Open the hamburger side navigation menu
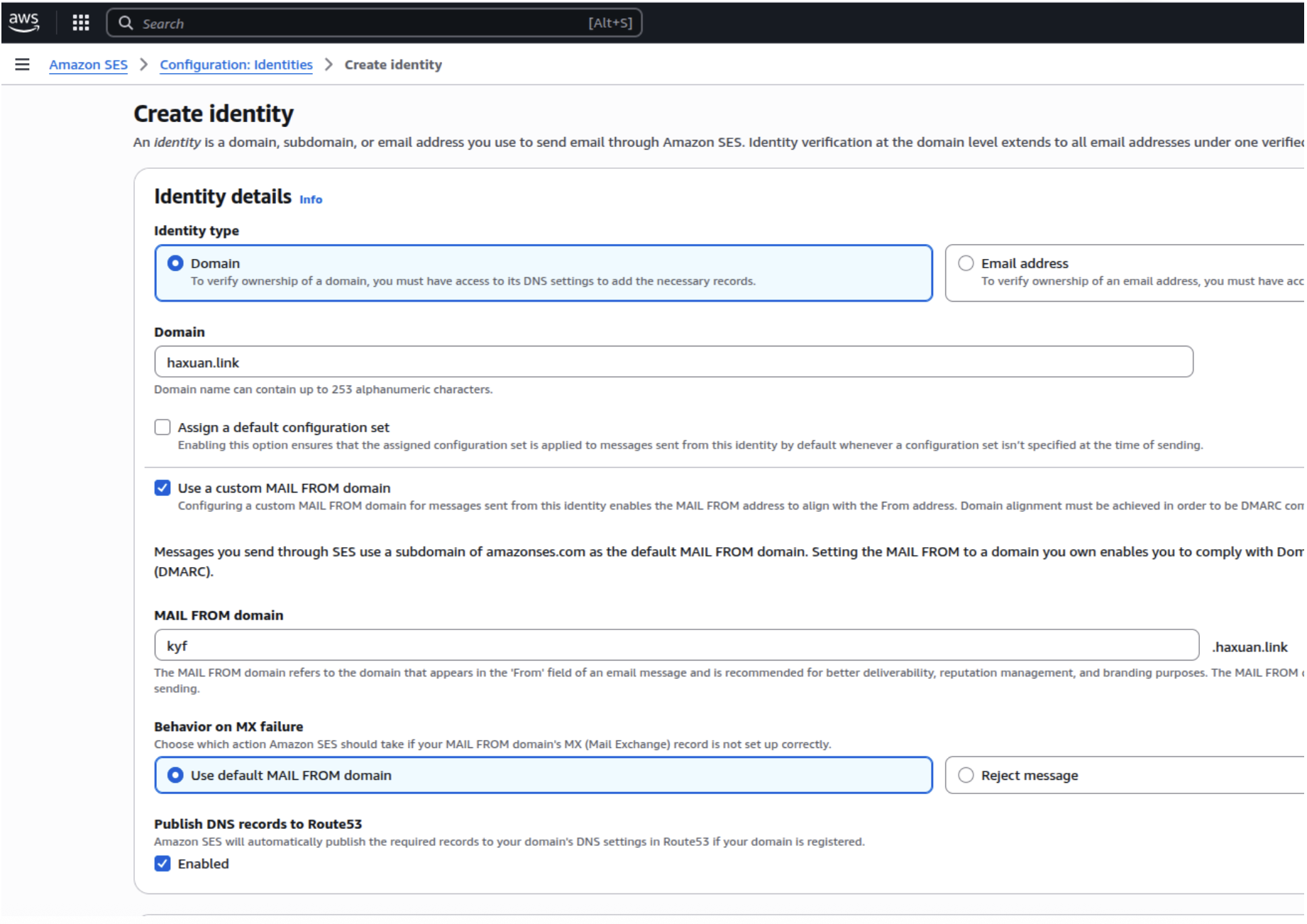Image resolution: width=1307 pixels, height=924 pixels. pos(22,65)
